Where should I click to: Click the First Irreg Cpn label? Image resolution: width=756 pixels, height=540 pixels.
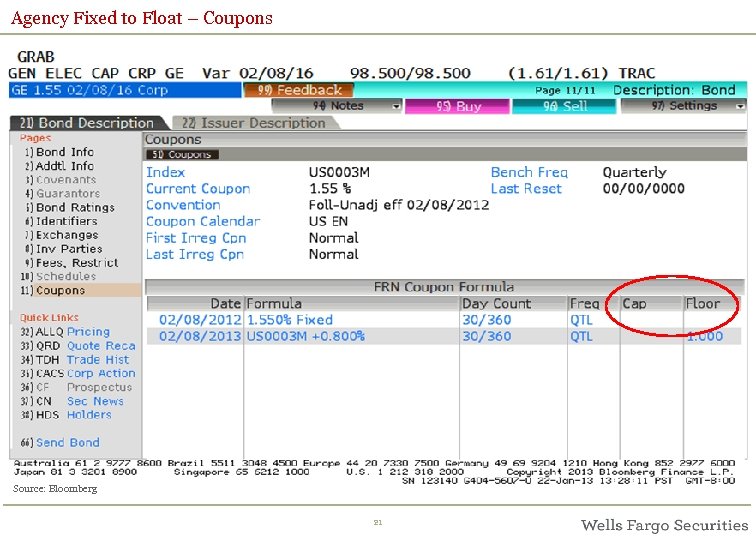[x=196, y=238]
